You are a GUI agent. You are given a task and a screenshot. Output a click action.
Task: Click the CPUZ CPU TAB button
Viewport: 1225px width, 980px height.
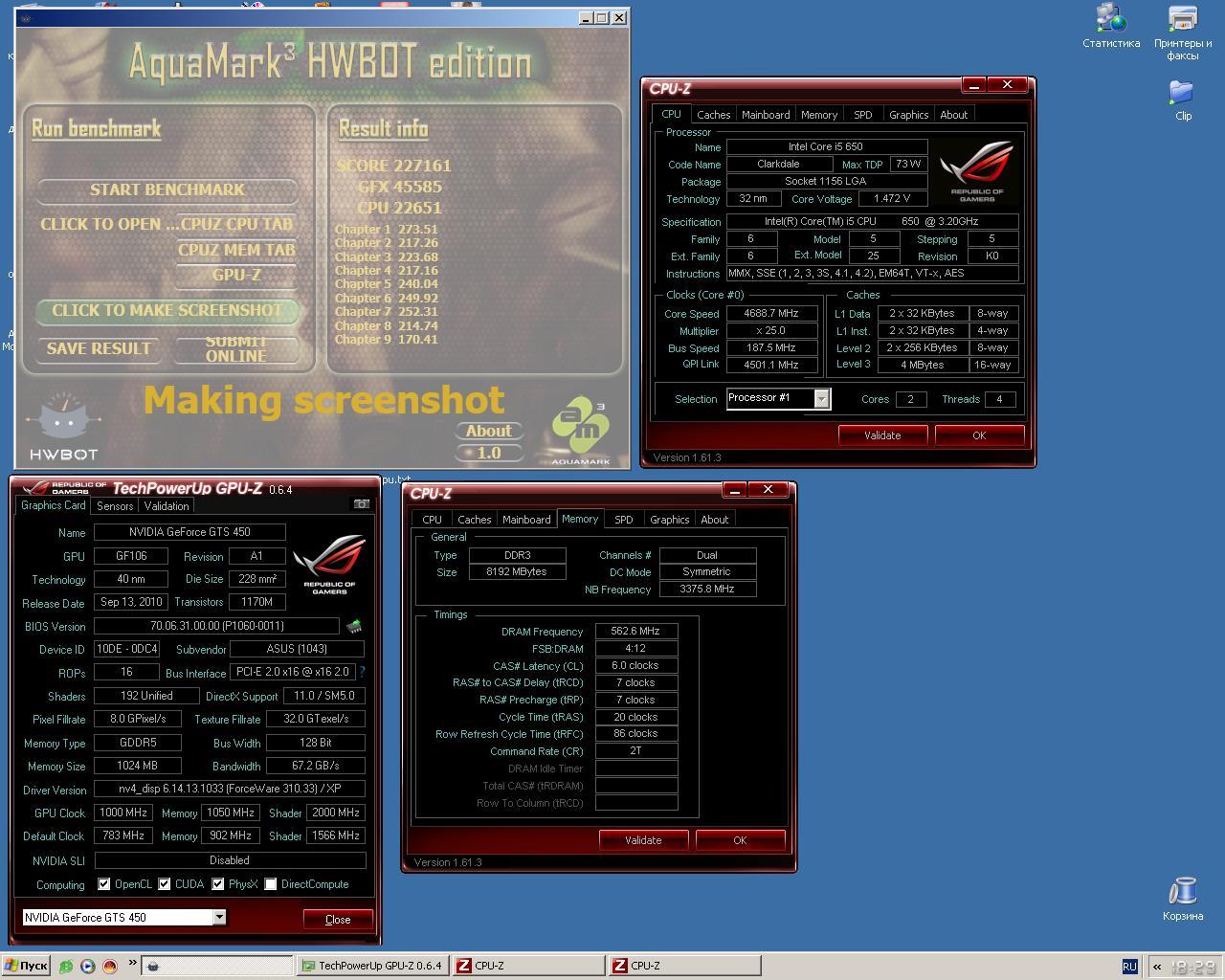[x=236, y=224]
